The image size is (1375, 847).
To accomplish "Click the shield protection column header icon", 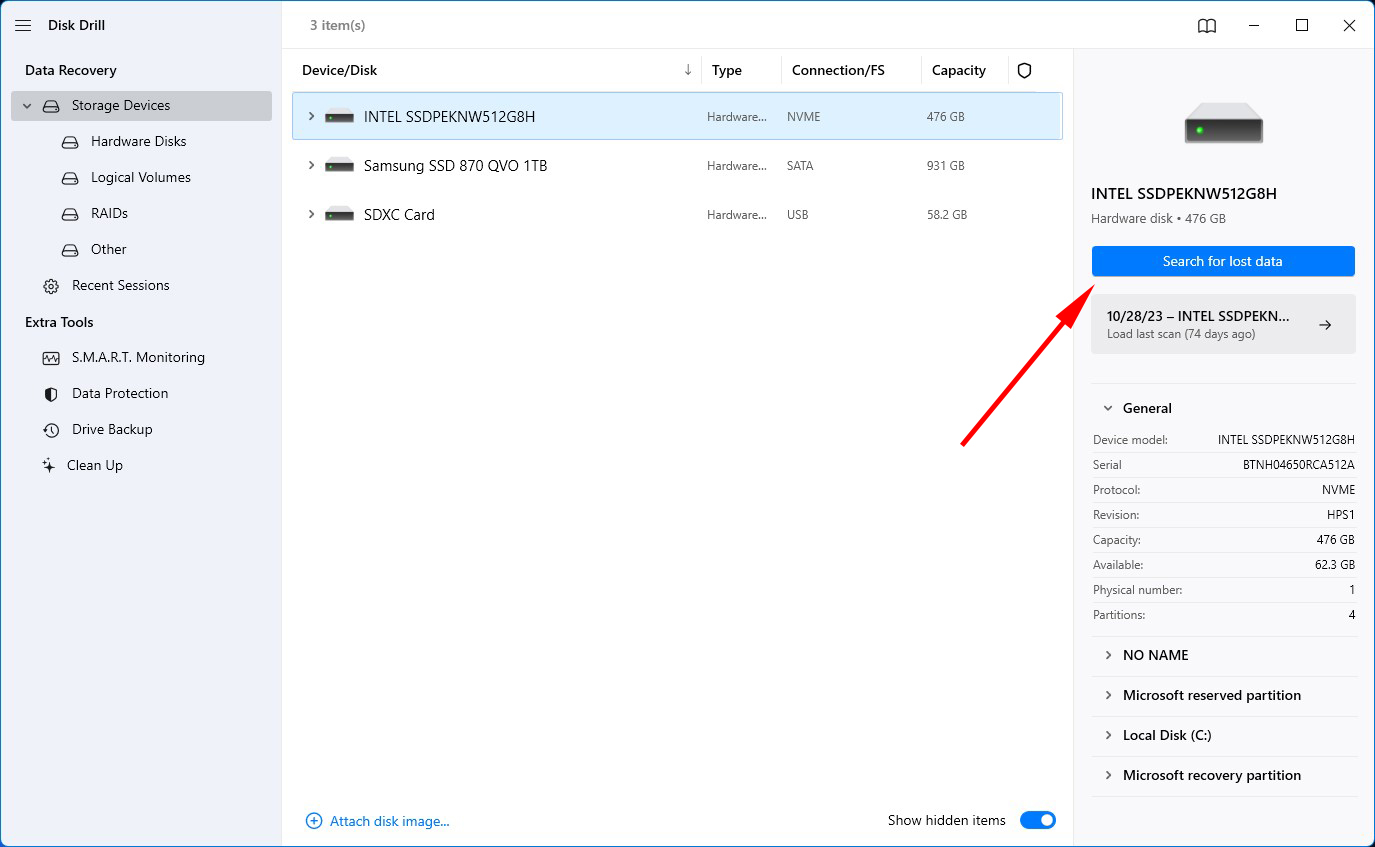I will click(x=1024, y=70).
